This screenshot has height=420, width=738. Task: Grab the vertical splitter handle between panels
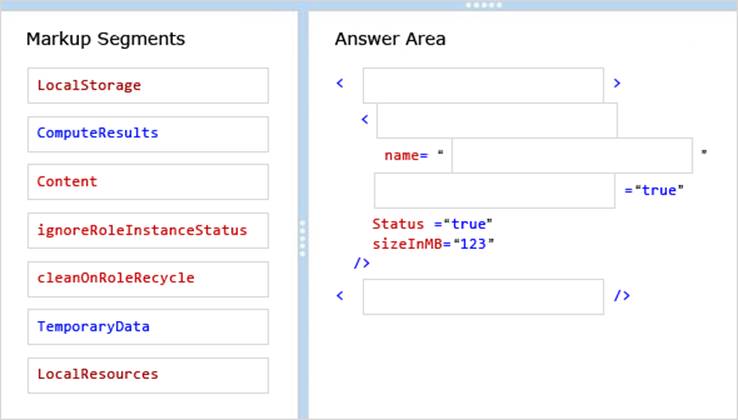[303, 239]
